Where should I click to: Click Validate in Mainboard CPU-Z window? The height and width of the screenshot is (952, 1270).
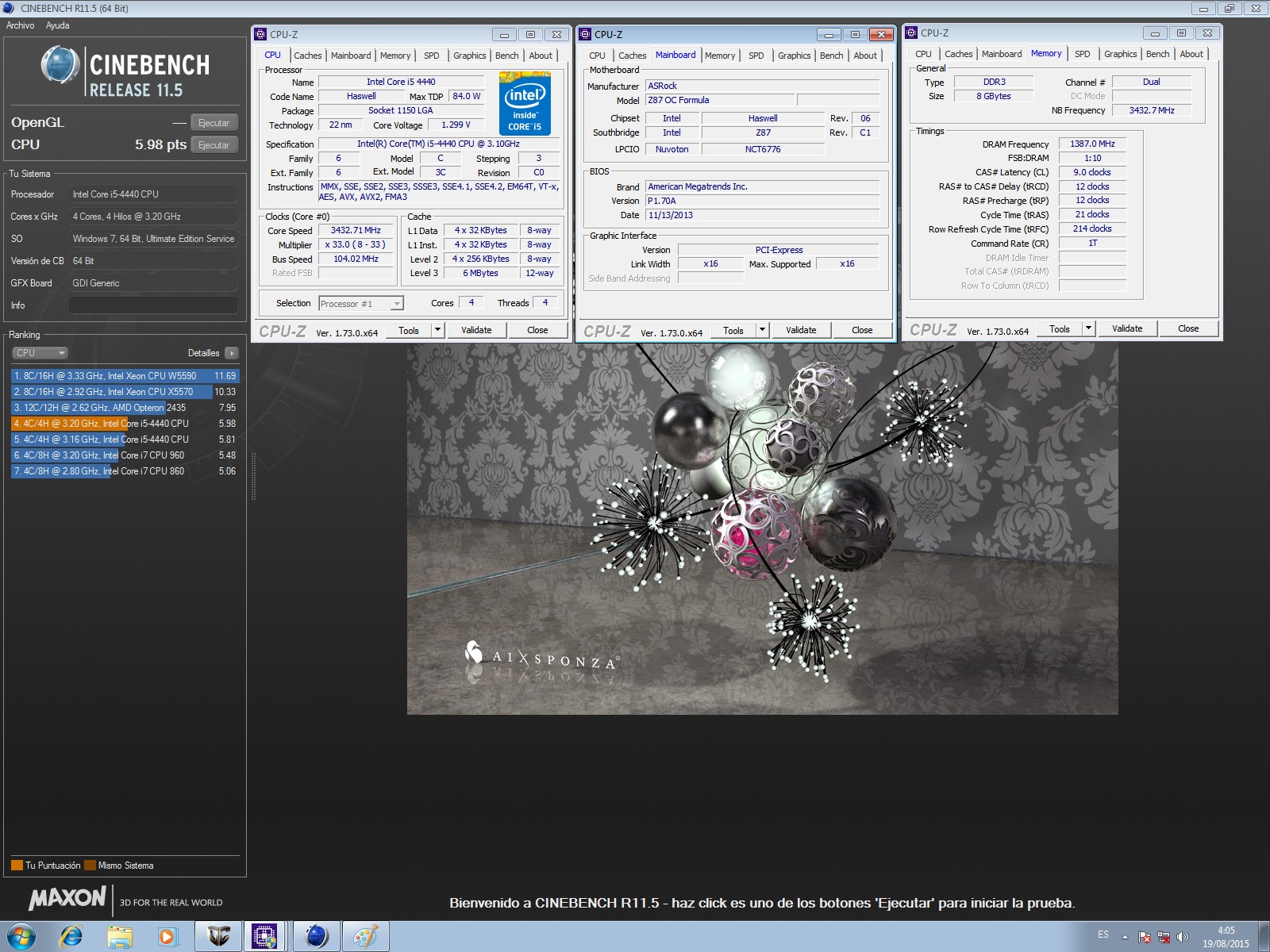click(801, 331)
